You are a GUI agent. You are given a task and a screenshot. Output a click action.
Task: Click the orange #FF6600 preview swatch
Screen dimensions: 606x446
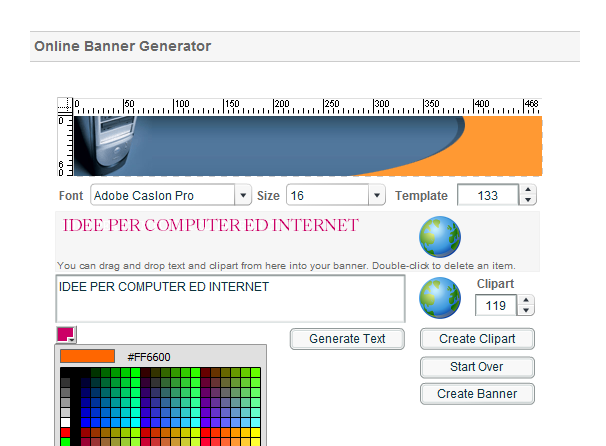click(x=87, y=356)
